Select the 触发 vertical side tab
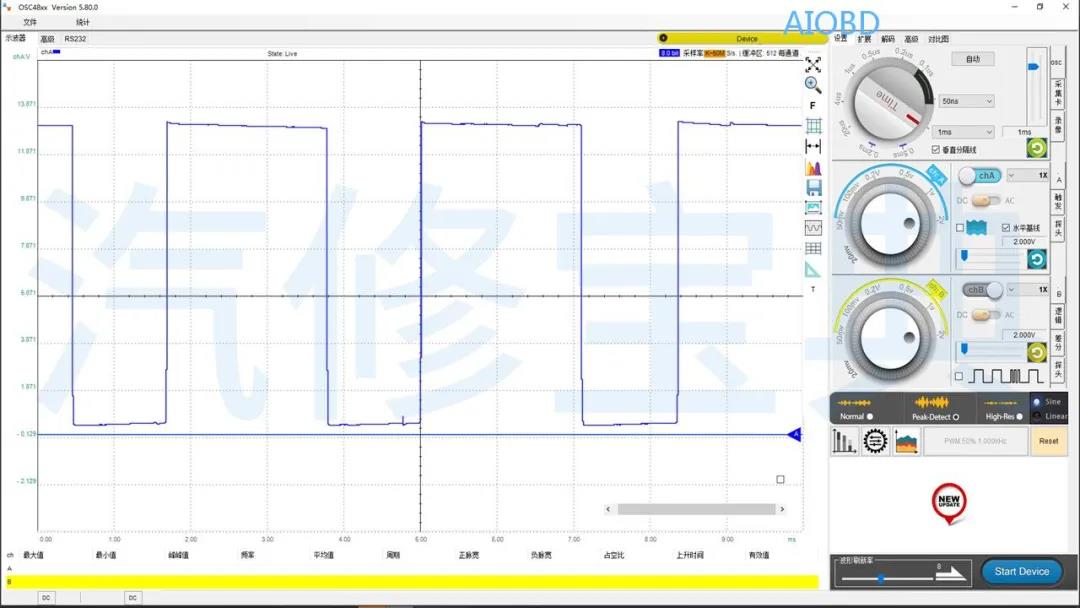Viewport: 1080px width, 608px height. pos(1058,201)
